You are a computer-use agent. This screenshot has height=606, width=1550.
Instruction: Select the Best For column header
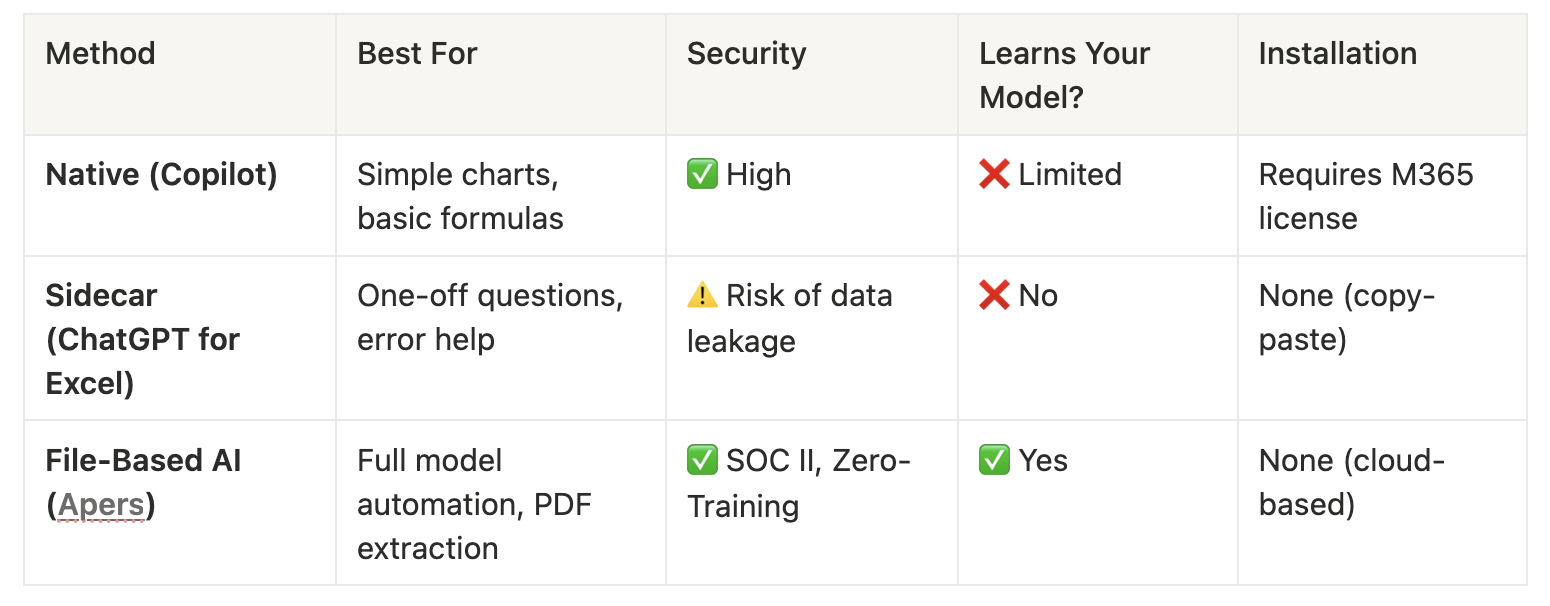(417, 53)
